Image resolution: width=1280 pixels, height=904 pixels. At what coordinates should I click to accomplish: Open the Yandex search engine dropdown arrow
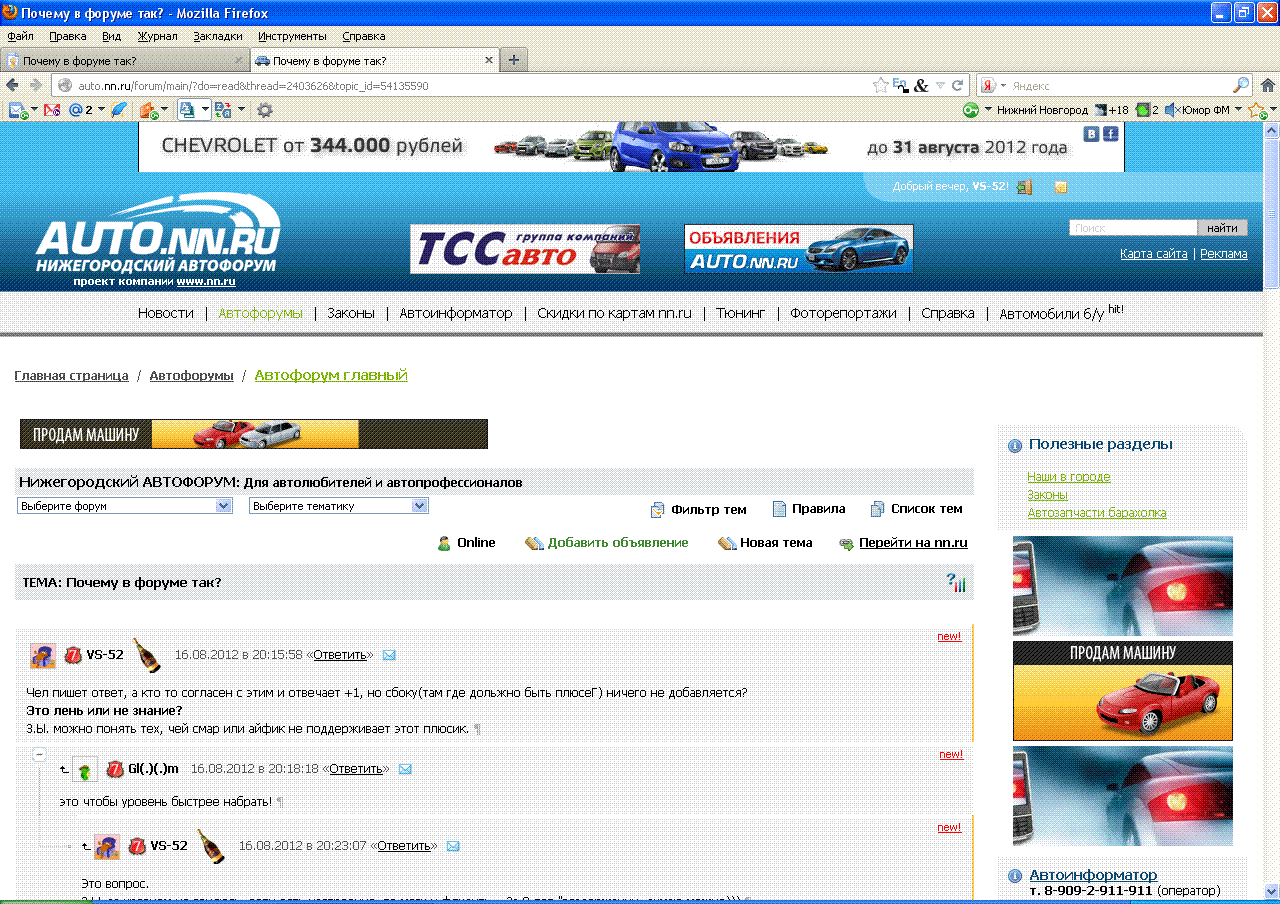coord(1003,85)
